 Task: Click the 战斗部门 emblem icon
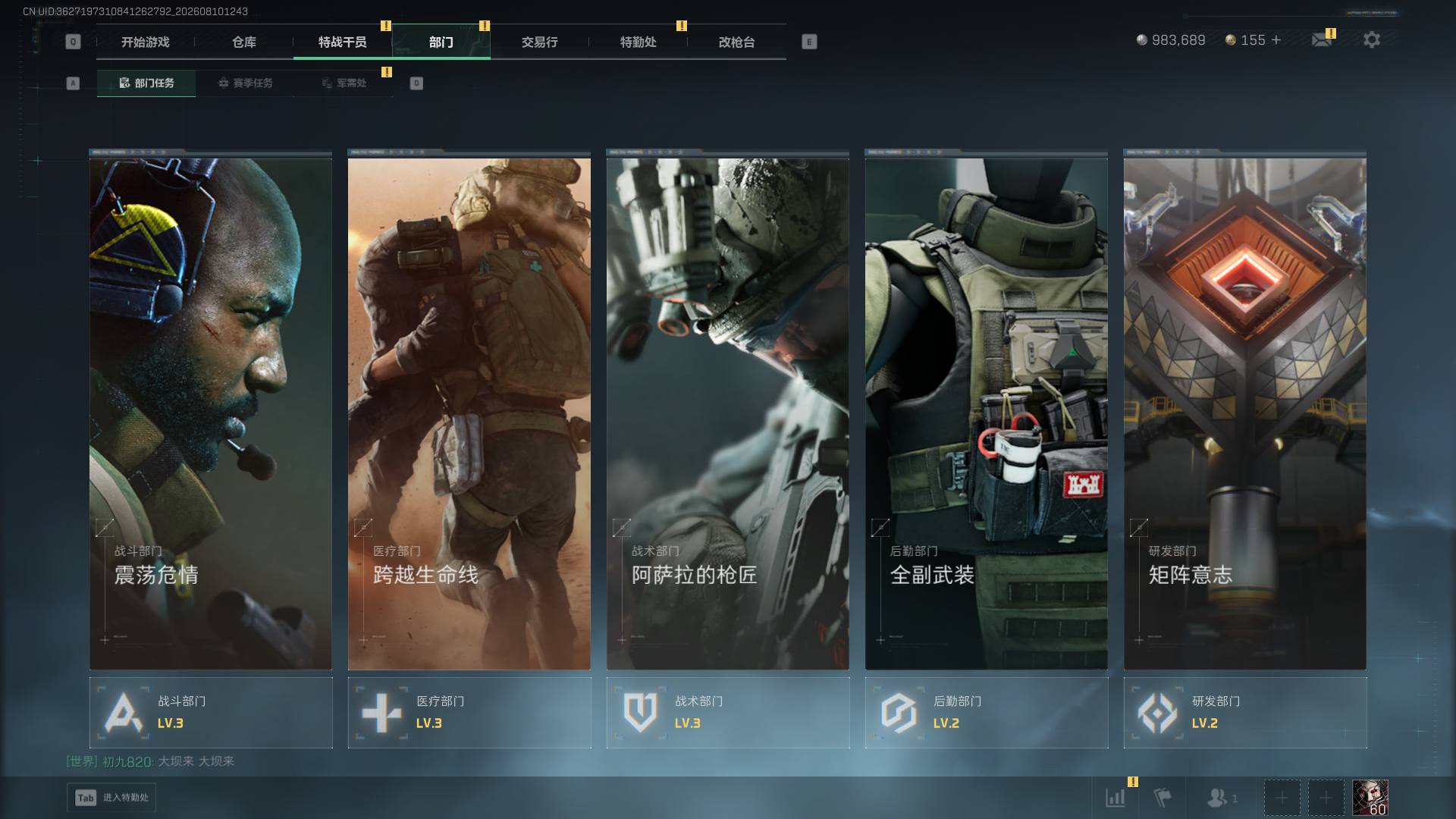[123, 713]
